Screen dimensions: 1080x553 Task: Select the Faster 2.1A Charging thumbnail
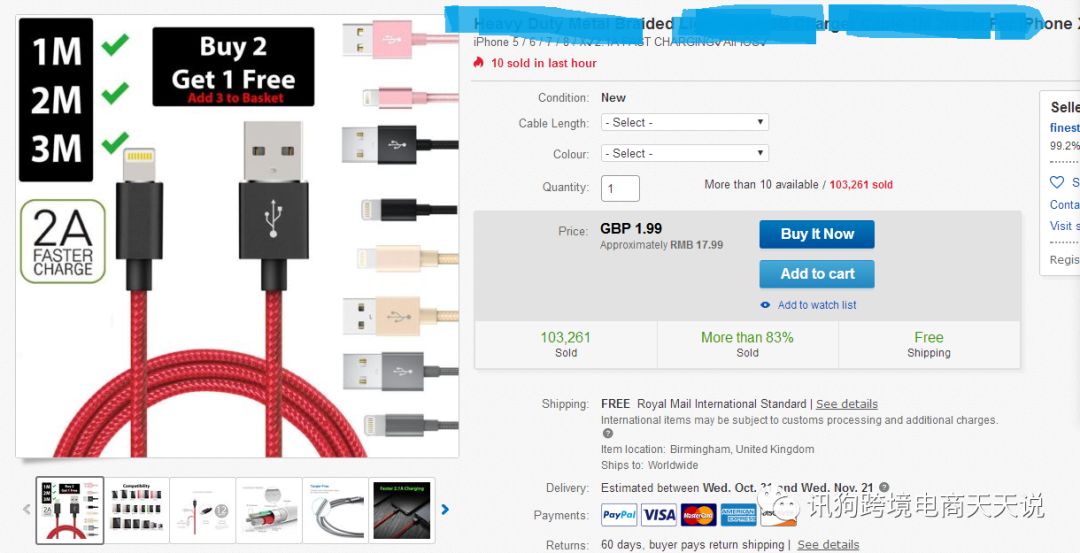[402, 510]
